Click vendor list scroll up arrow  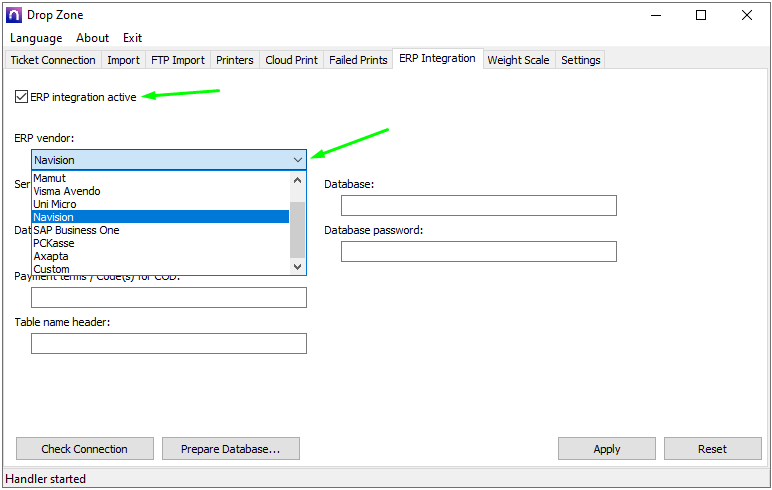coord(297,180)
